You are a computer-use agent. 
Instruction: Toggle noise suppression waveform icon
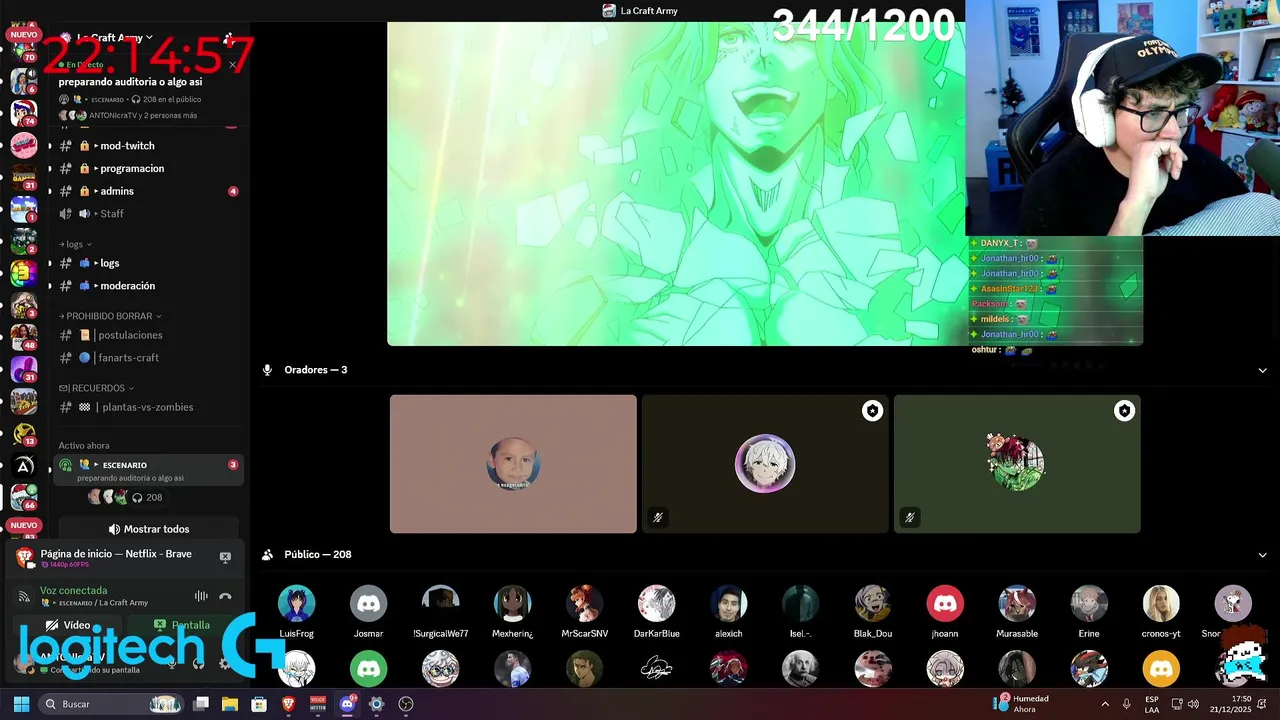point(201,596)
